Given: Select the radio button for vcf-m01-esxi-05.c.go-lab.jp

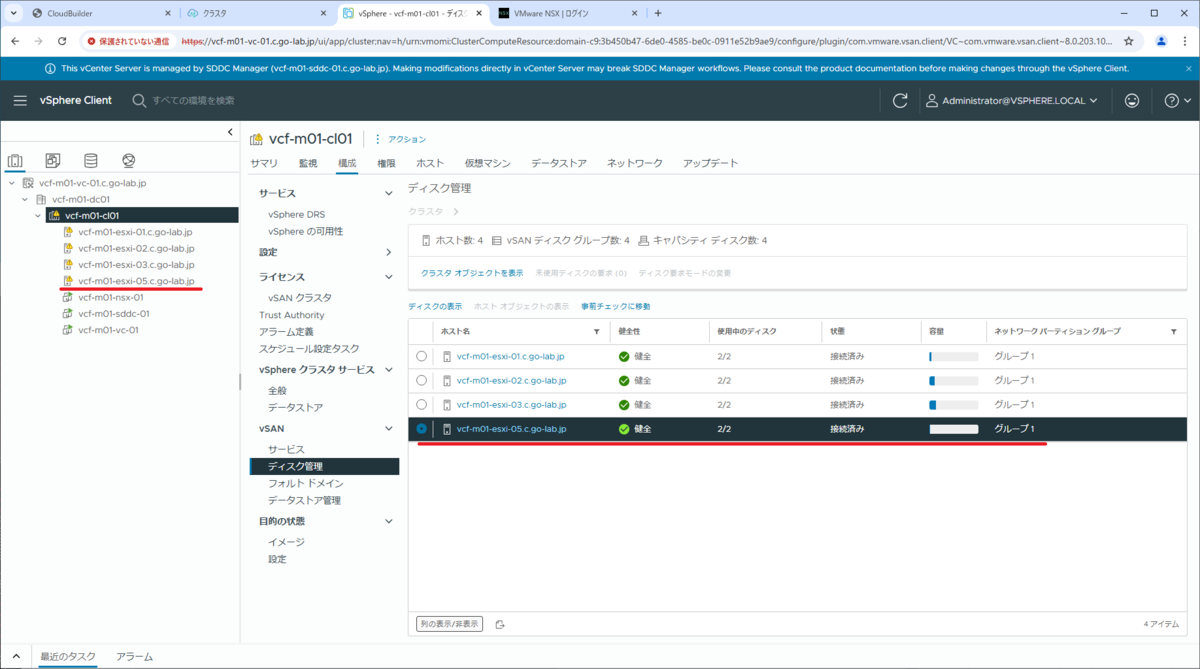Looking at the screenshot, I should click(421, 428).
